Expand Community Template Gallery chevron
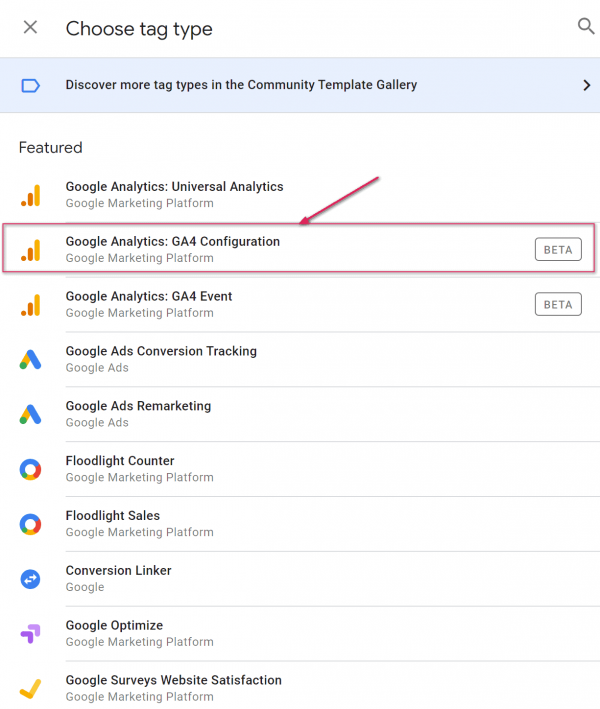This screenshot has width=600, height=709. (586, 85)
